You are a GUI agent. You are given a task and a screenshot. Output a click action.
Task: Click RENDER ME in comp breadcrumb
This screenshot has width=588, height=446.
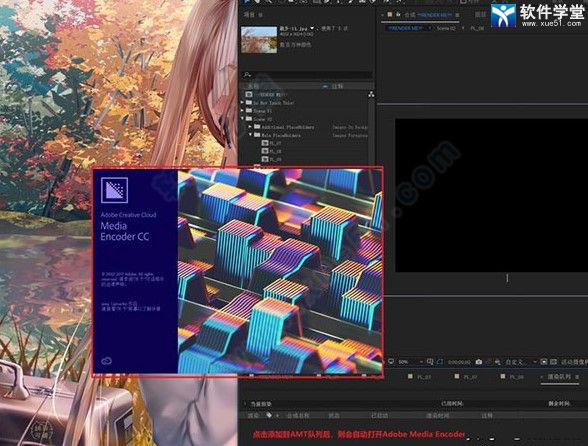[405, 28]
